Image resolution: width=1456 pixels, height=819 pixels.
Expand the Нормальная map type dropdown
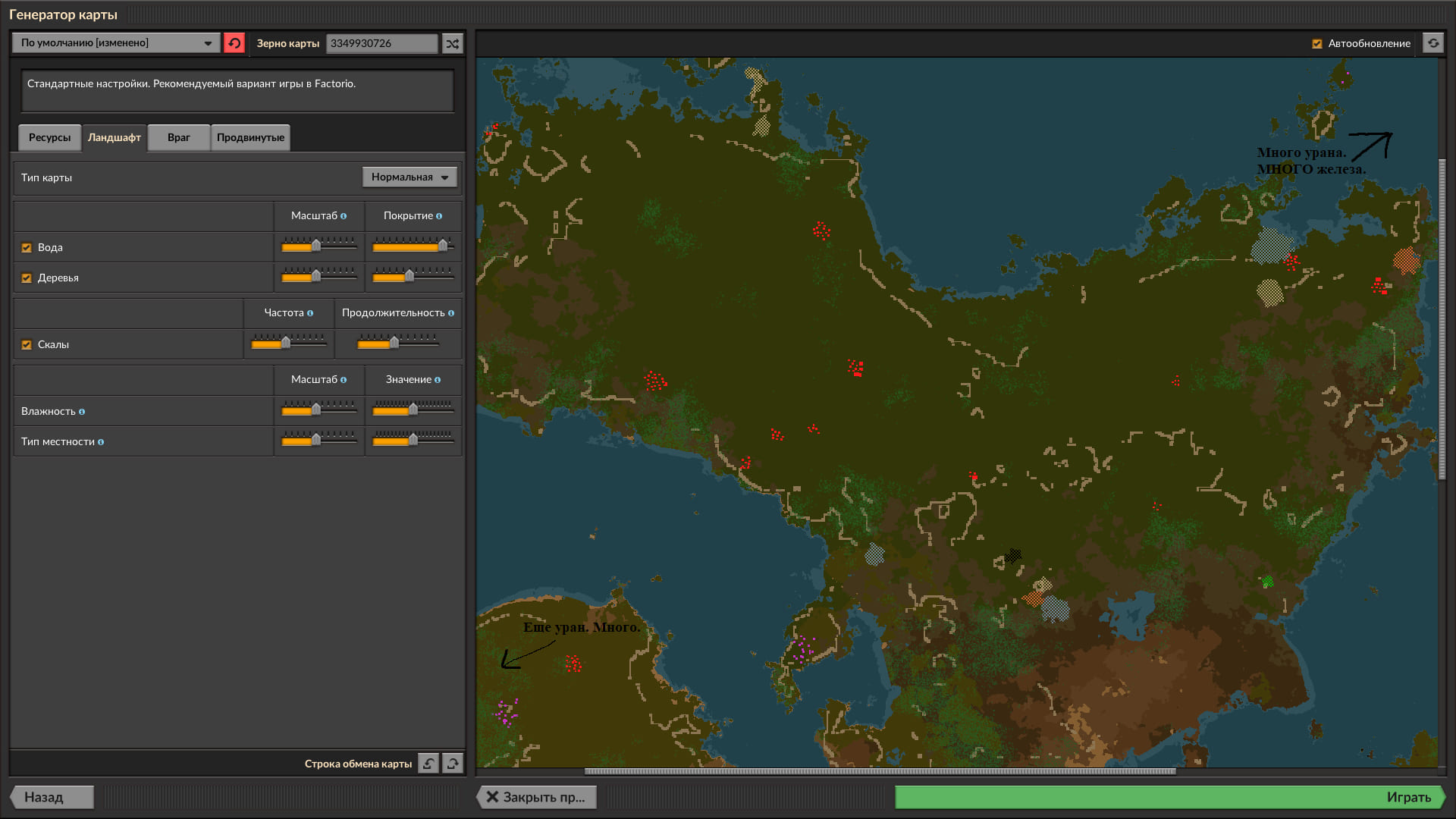[409, 177]
